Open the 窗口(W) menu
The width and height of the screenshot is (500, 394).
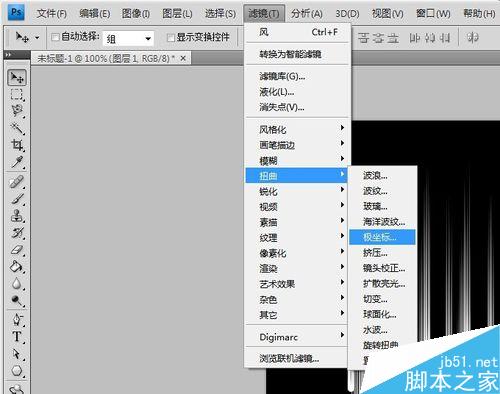(x=433, y=13)
